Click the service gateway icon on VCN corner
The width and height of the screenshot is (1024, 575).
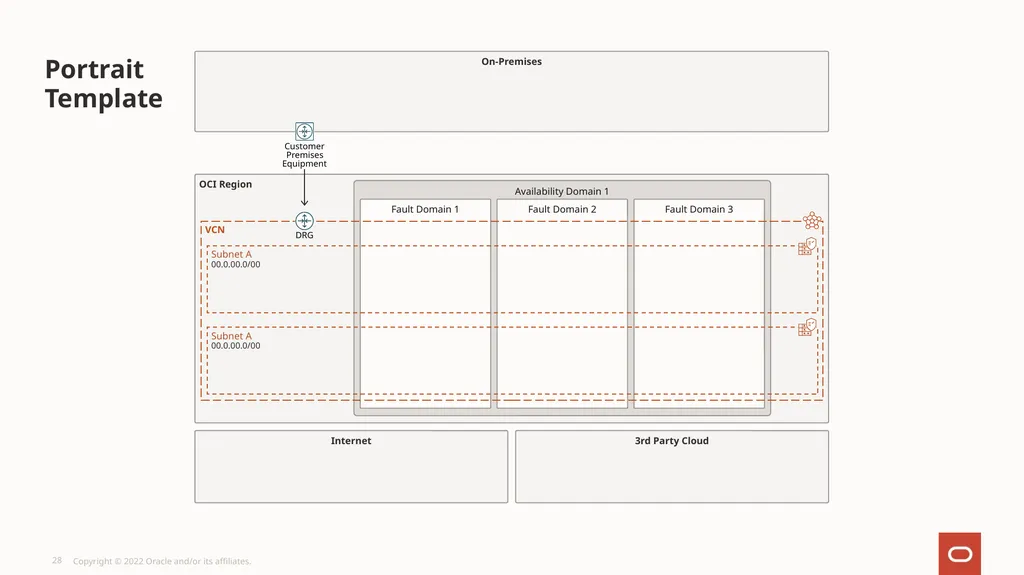pos(812,220)
